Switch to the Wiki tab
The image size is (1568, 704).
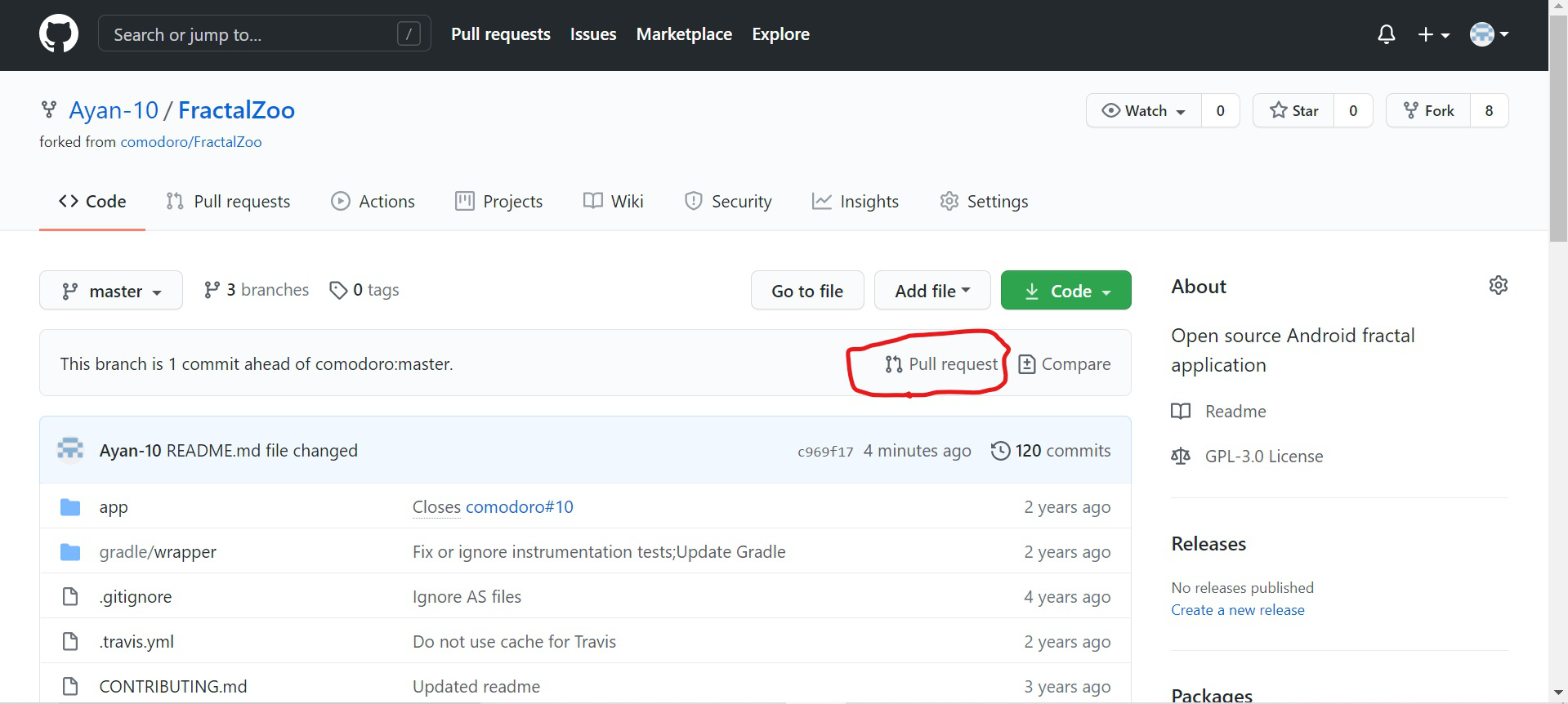coord(614,202)
